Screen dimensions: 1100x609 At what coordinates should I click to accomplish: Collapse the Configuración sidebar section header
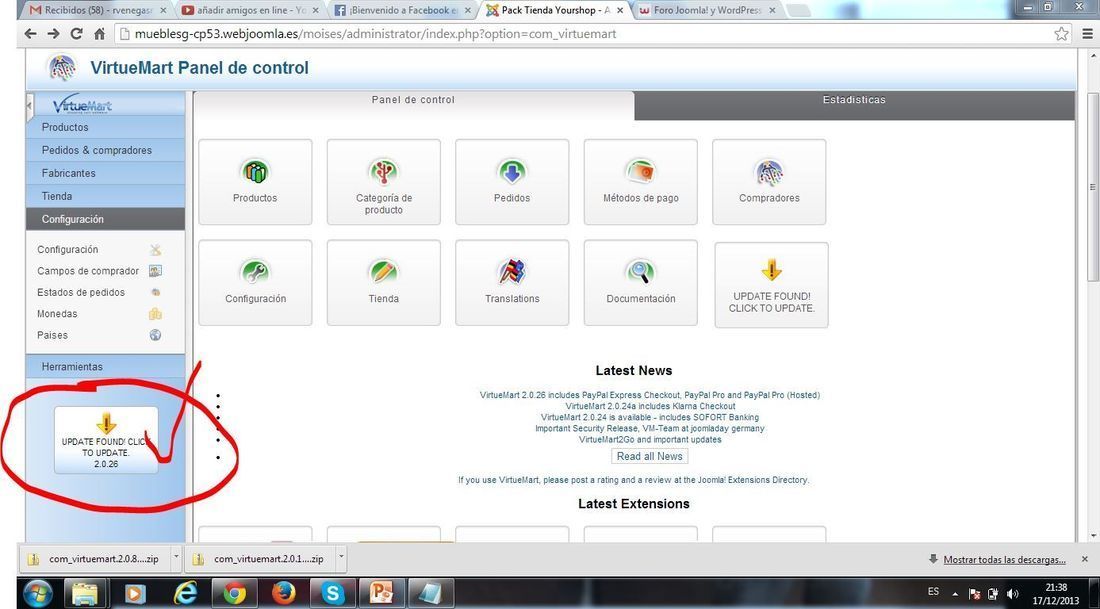(x=105, y=219)
